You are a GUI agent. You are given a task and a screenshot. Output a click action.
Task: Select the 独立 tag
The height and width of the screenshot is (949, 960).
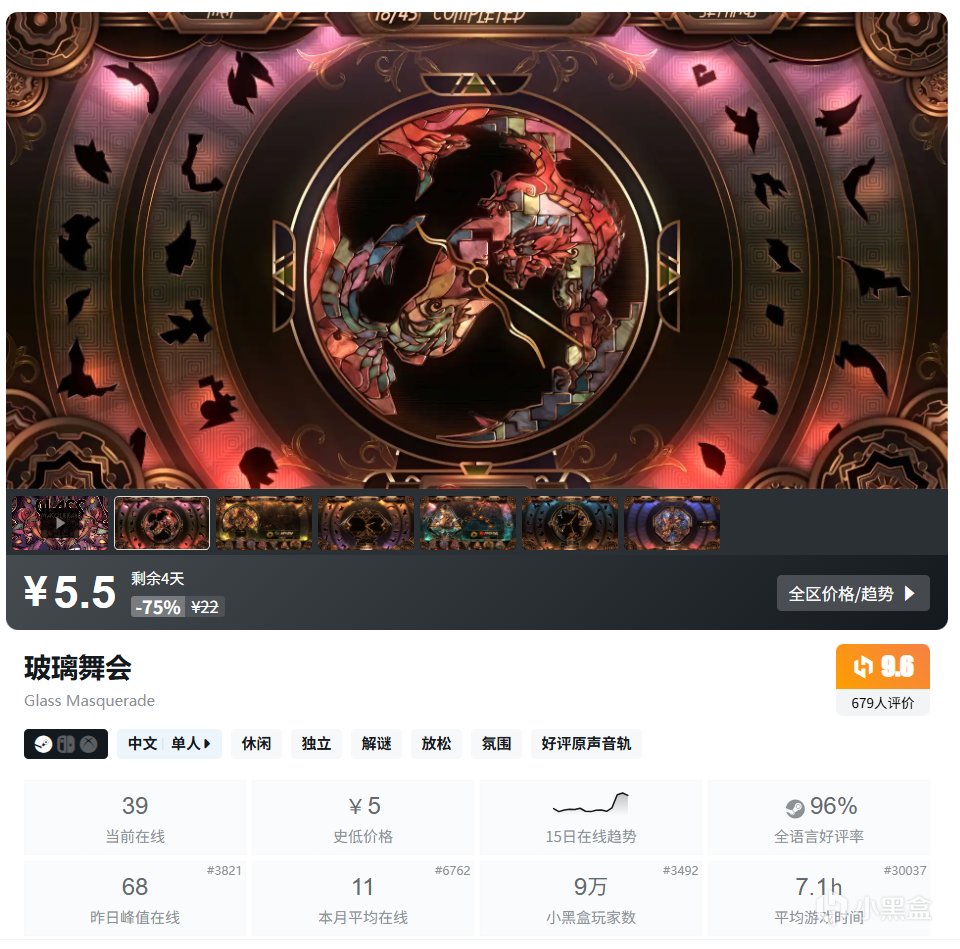[316, 744]
